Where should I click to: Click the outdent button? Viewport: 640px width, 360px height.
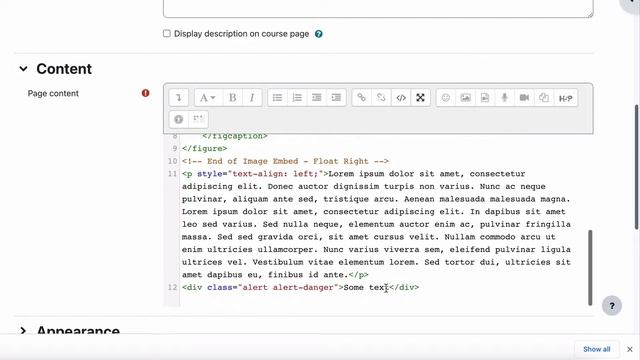point(317,98)
